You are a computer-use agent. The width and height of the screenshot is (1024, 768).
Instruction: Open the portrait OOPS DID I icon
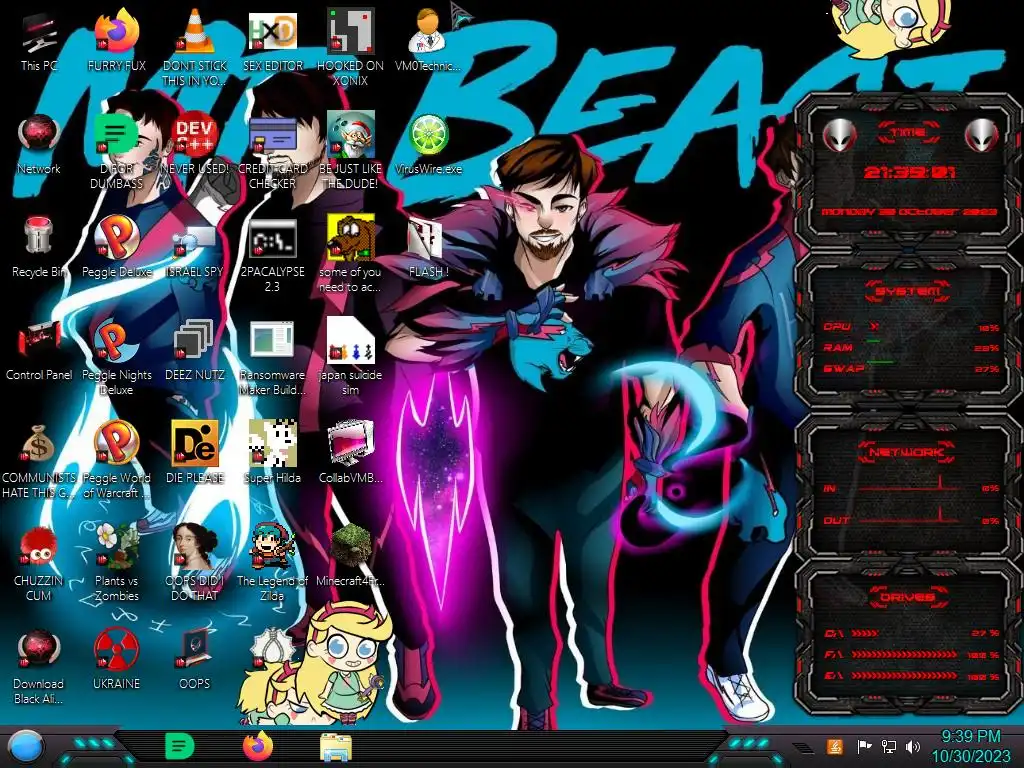point(195,546)
